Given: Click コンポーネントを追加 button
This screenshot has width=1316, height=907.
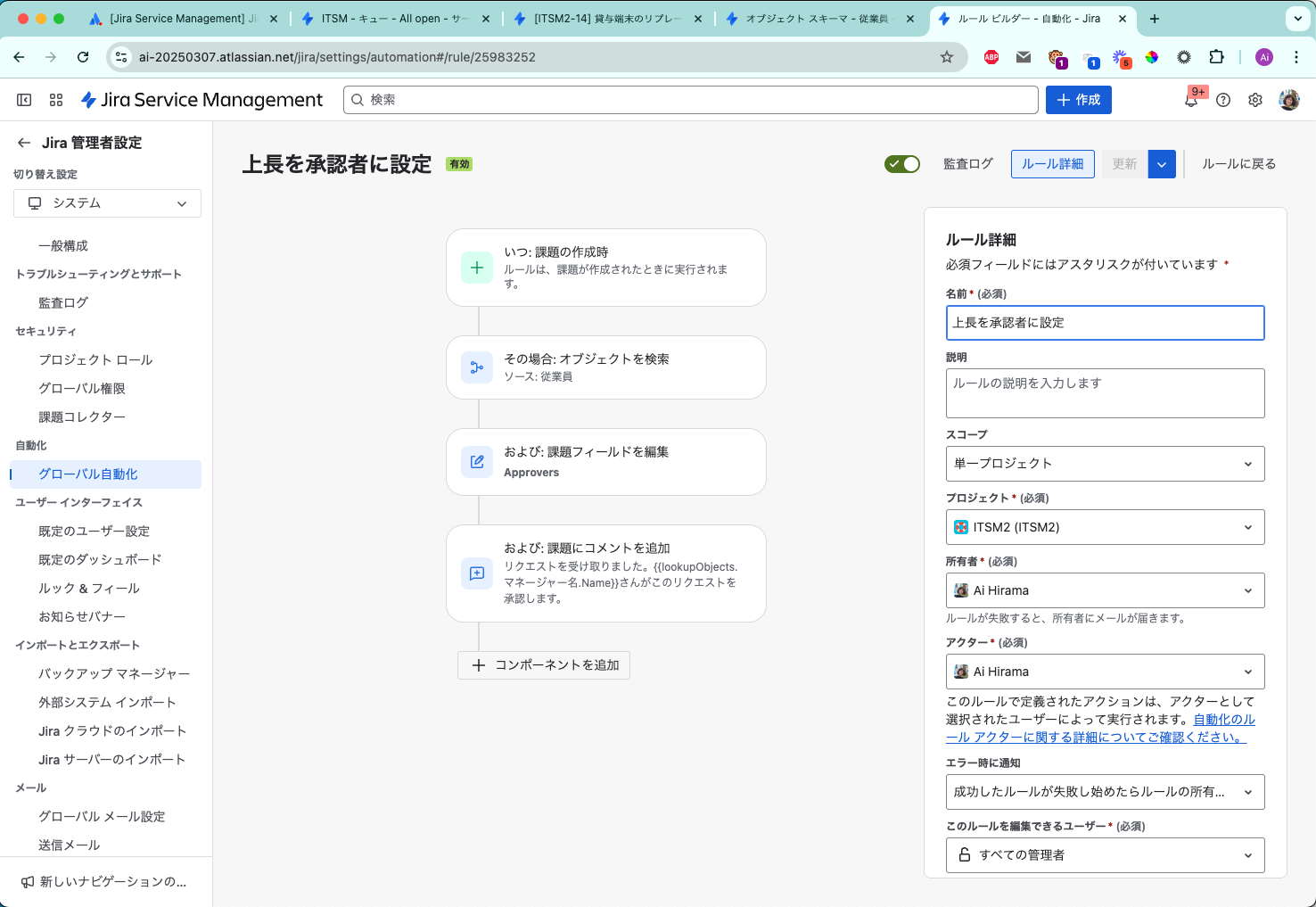Looking at the screenshot, I should point(544,665).
